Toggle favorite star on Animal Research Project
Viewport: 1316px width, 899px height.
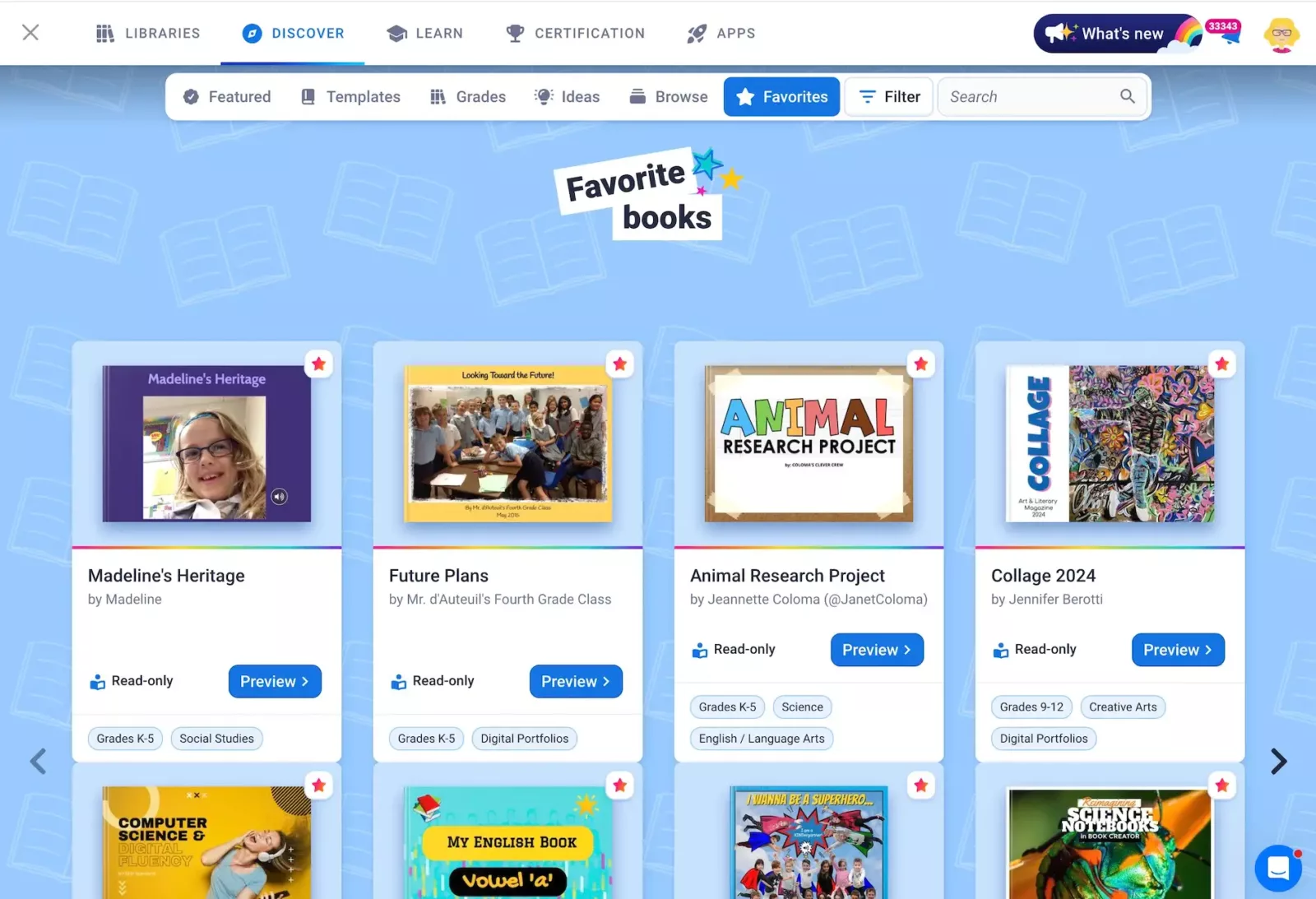(920, 364)
